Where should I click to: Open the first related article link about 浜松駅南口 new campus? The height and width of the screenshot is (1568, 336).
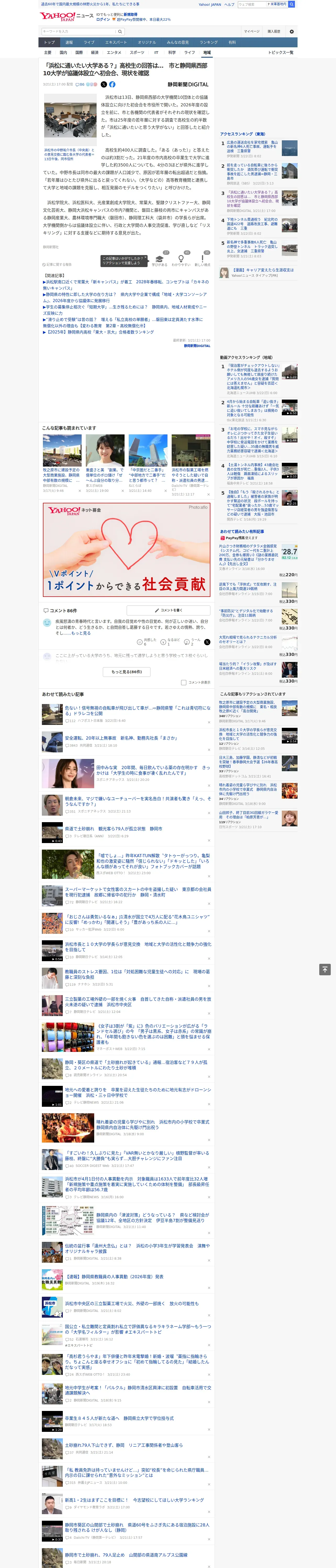126,285
